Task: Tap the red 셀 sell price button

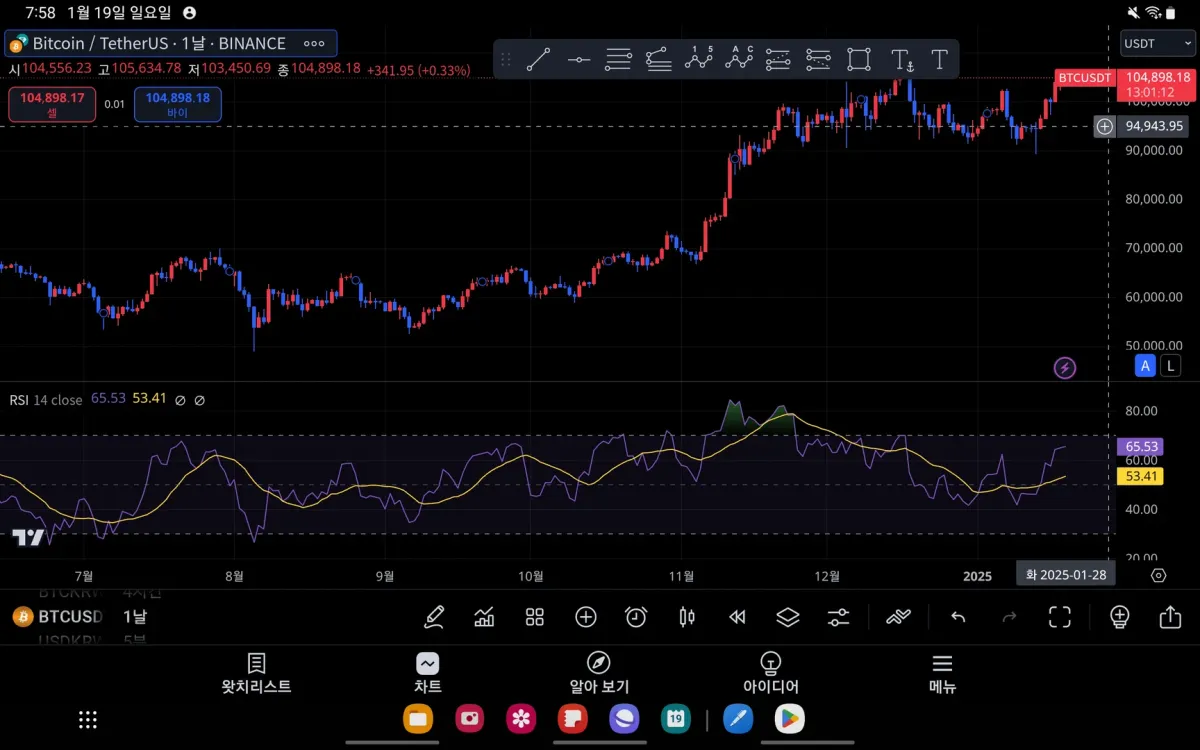Action: coord(52,104)
